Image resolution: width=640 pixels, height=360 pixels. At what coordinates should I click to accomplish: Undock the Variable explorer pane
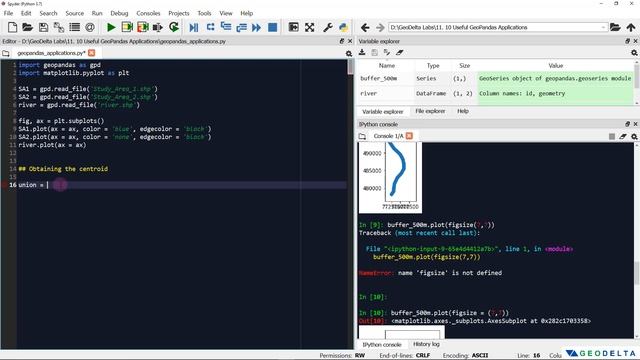(627, 41)
